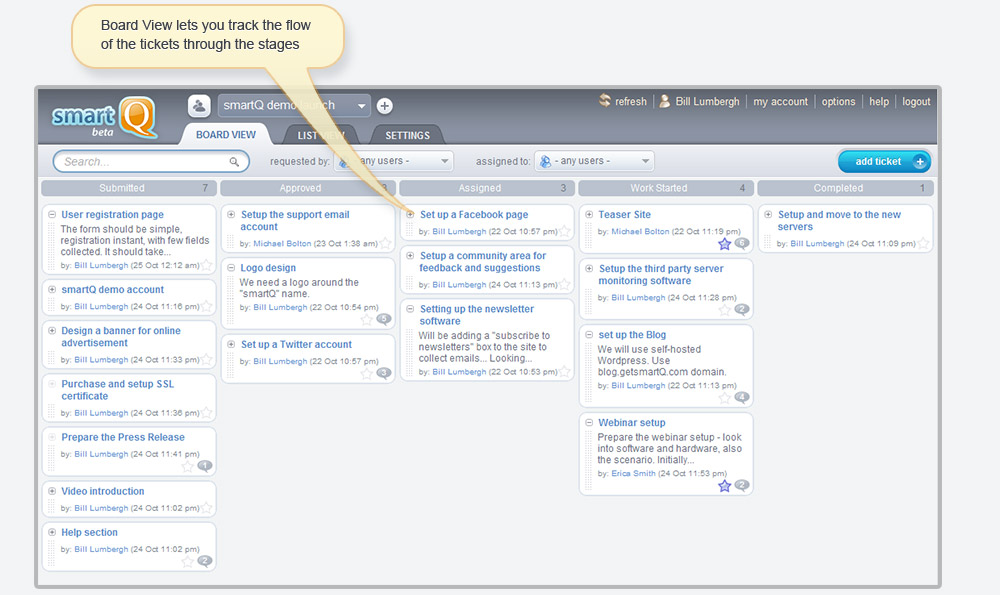
Task: Click comment bubble on set up the Blog
Action: pos(741,397)
